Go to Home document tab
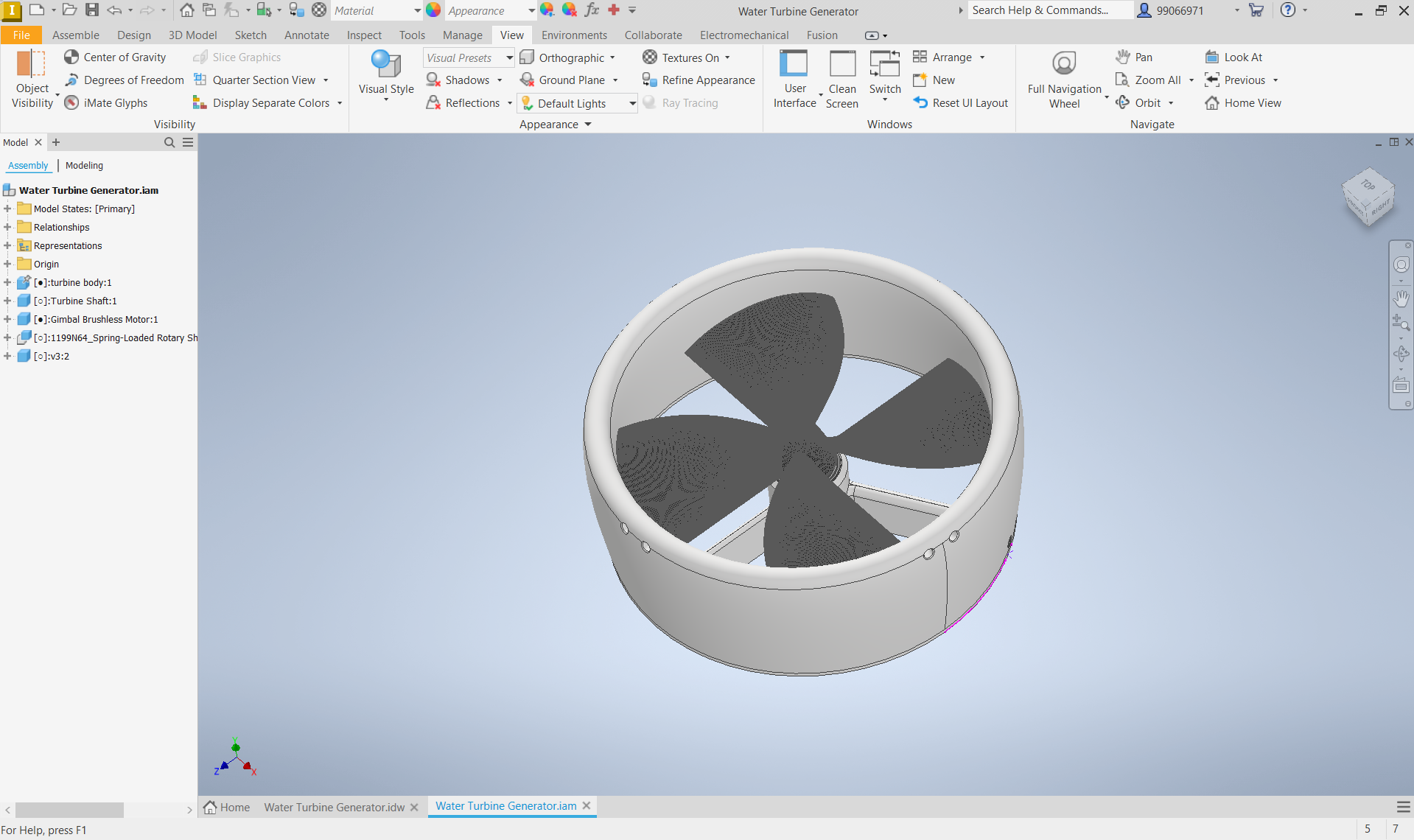The width and height of the screenshot is (1414, 840). 228,807
